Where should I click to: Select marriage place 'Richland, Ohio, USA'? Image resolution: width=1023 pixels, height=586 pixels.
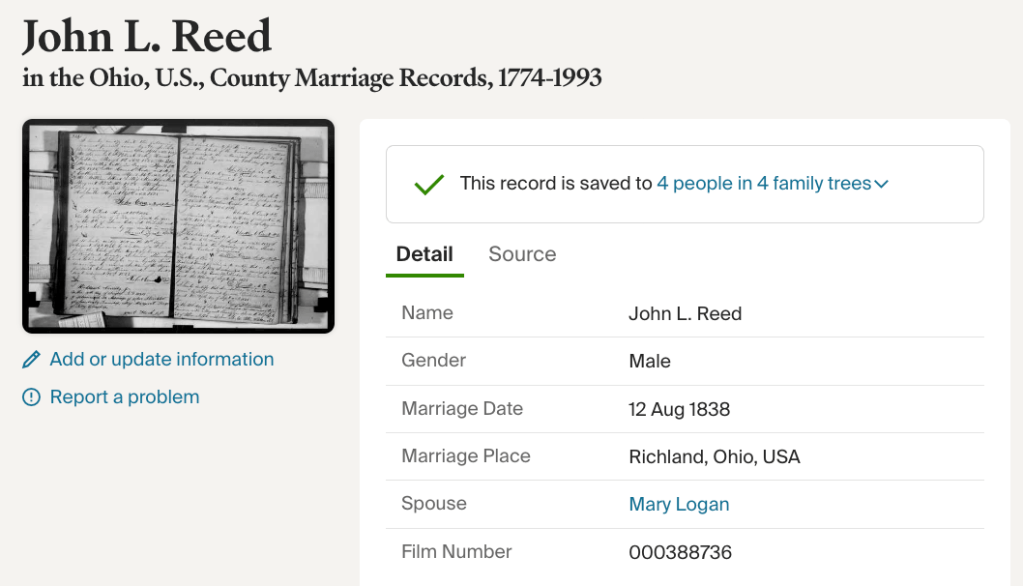tap(714, 457)
